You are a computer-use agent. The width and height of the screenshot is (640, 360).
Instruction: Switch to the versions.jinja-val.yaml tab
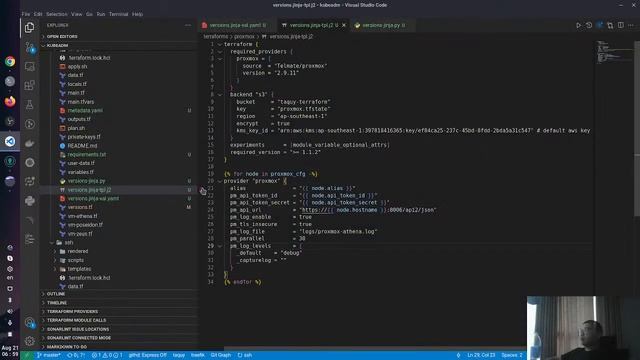[238, 25]
